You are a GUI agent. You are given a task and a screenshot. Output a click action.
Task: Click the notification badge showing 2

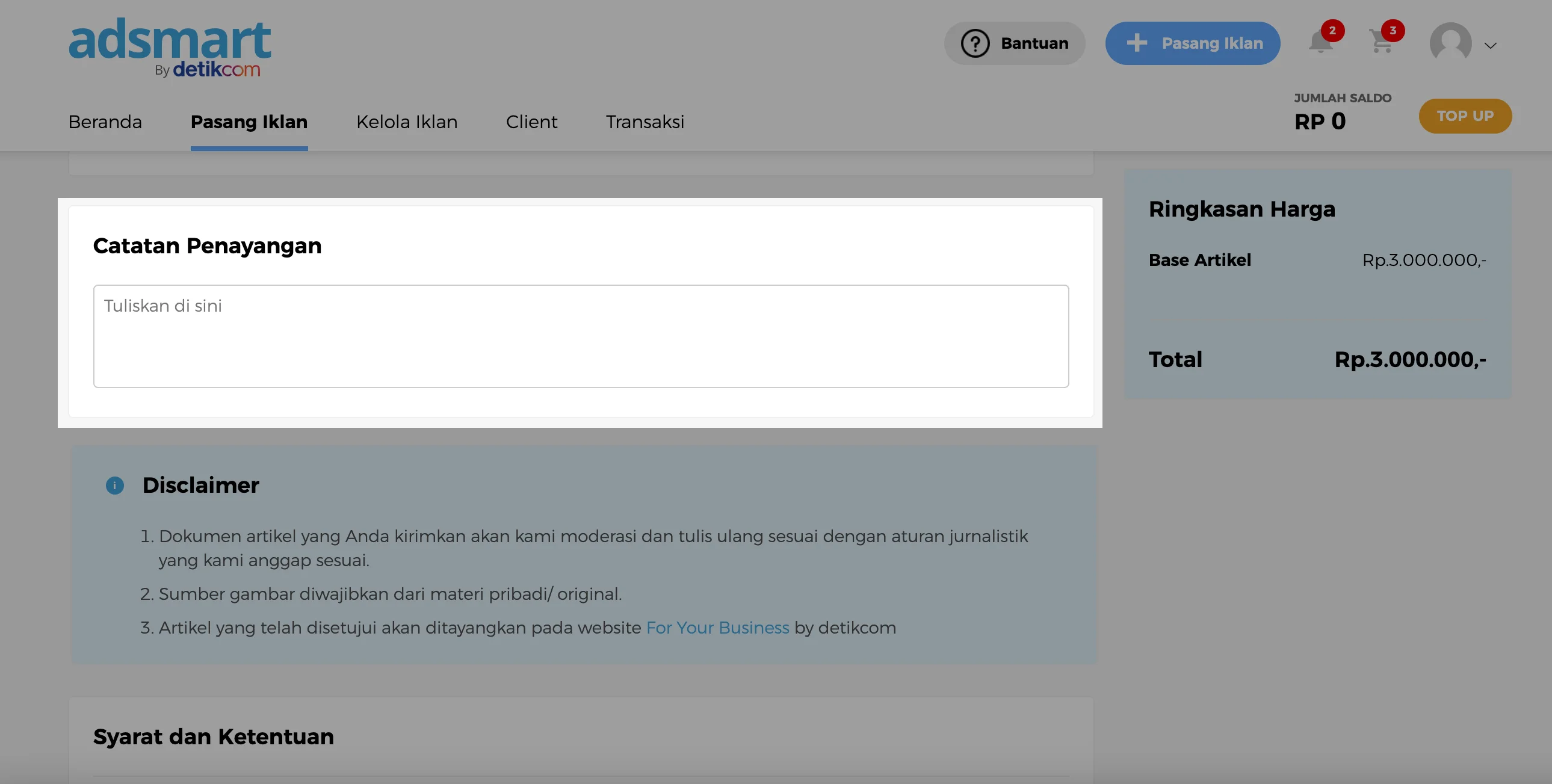[x=1332, y=30]
